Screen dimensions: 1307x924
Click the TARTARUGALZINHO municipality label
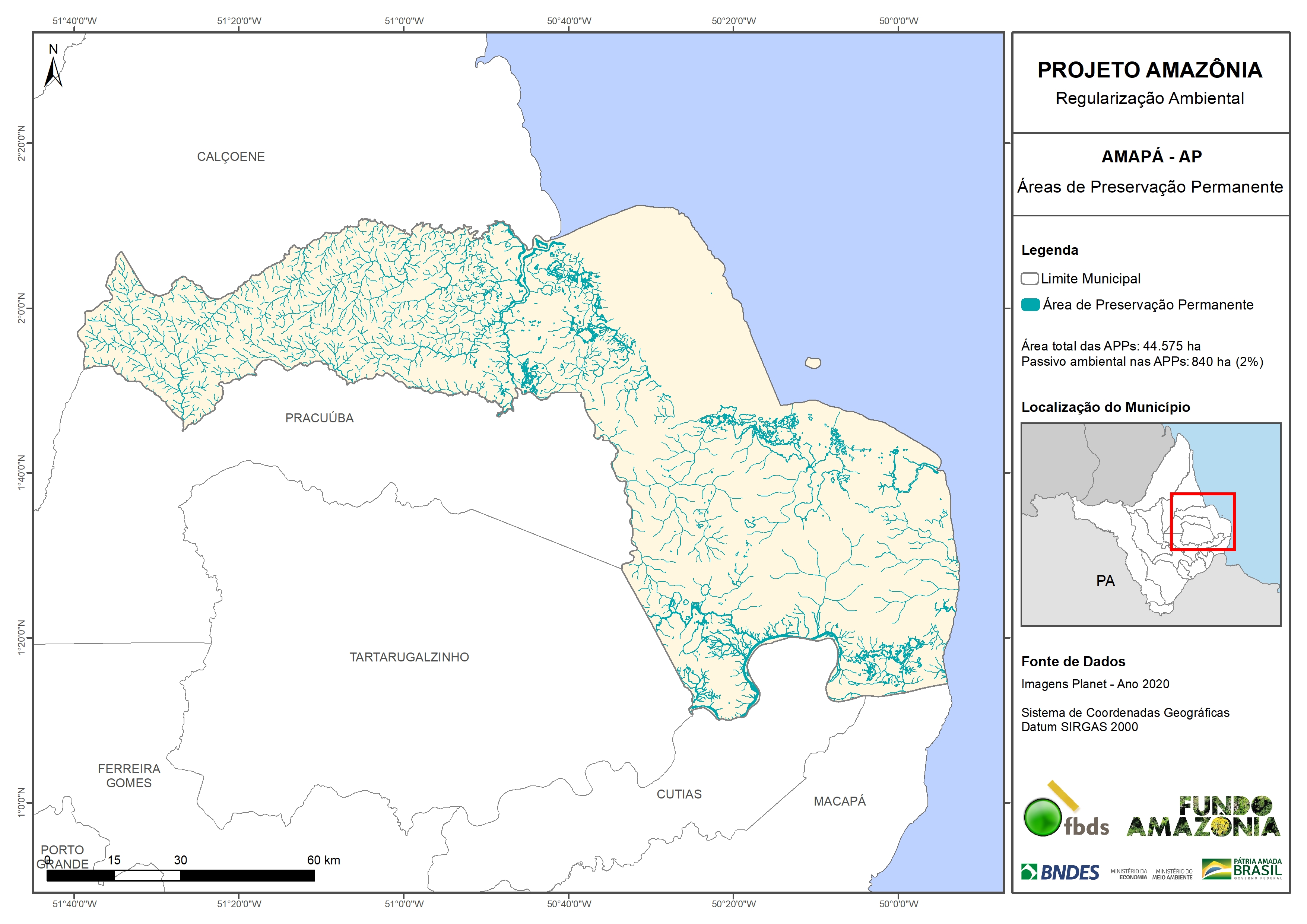(x=409, y=657)
